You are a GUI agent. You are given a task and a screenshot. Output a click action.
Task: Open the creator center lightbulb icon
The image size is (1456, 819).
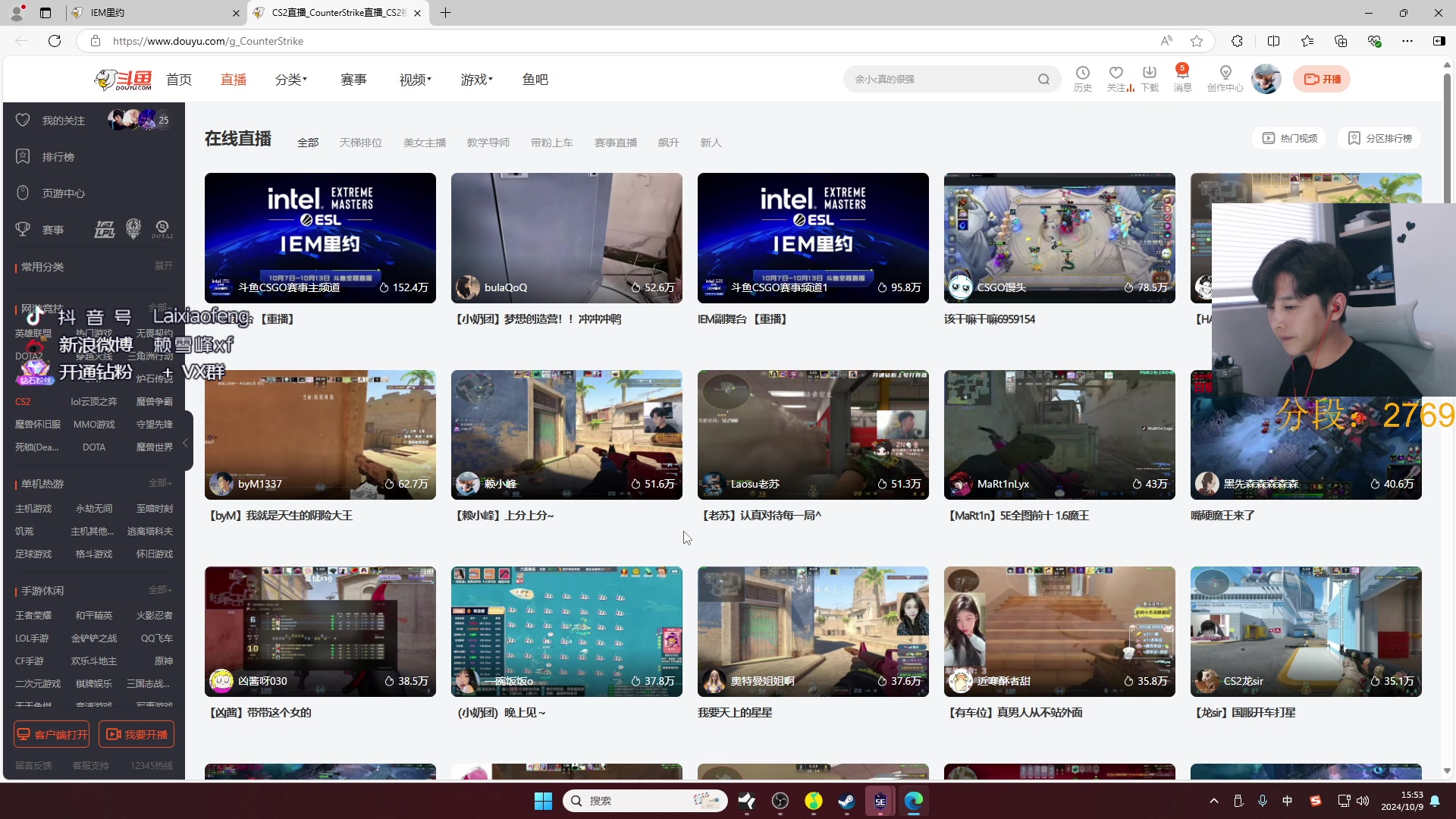tap(1225, 73)
